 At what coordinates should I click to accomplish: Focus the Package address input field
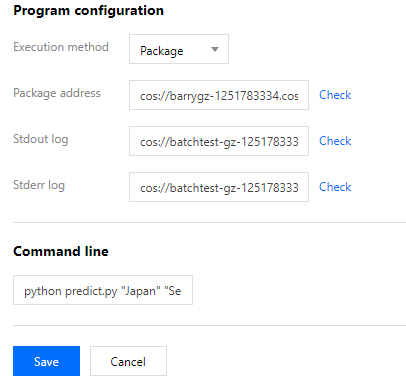point(219,95)
